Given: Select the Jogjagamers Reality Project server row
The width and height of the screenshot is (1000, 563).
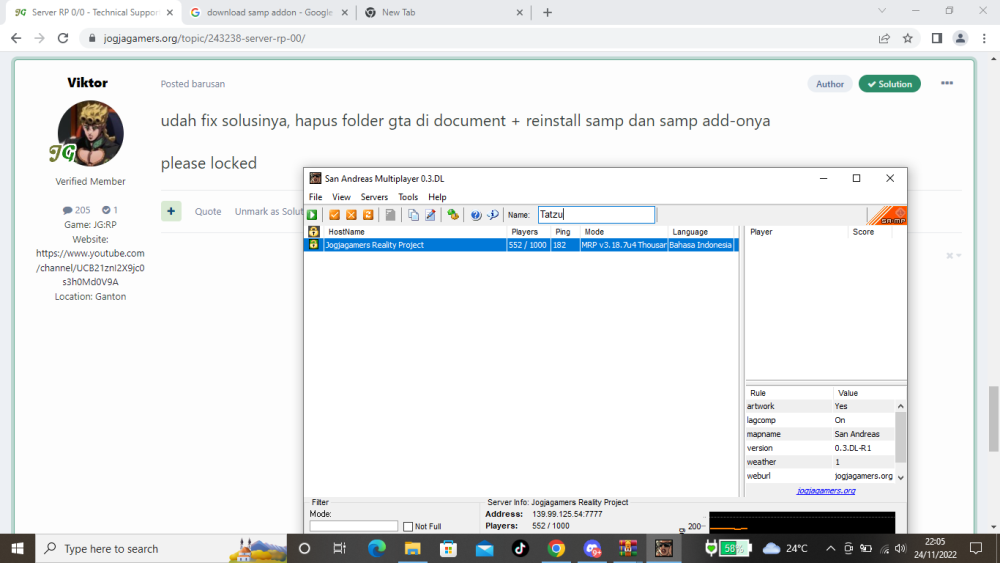Looking at the screenshot, I should point(521,245).
